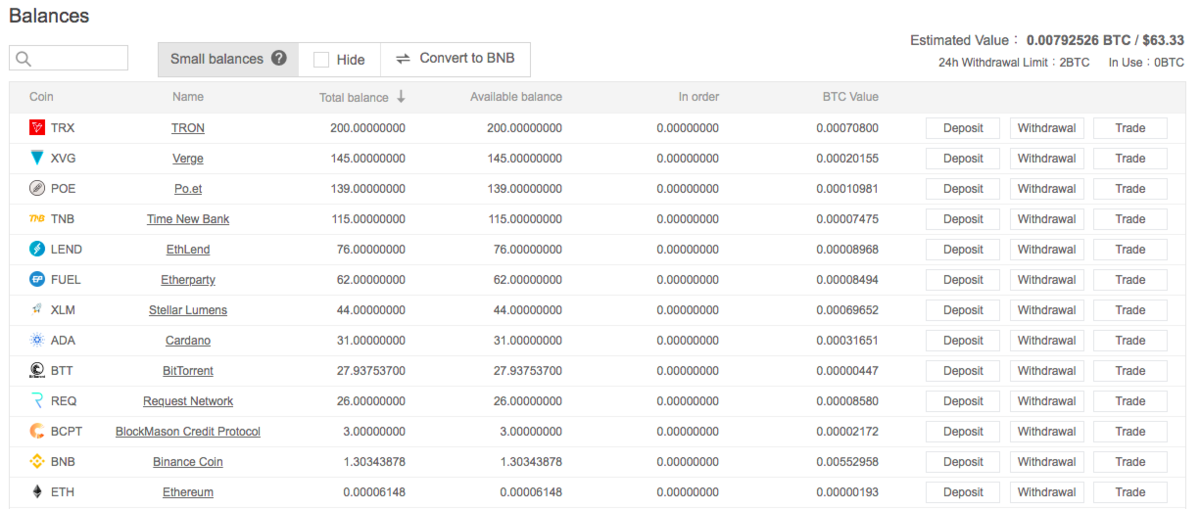Click the REQ coin logo icon
The width and height of the screenshot is (1200, 509).
click(x=37, y=401)
